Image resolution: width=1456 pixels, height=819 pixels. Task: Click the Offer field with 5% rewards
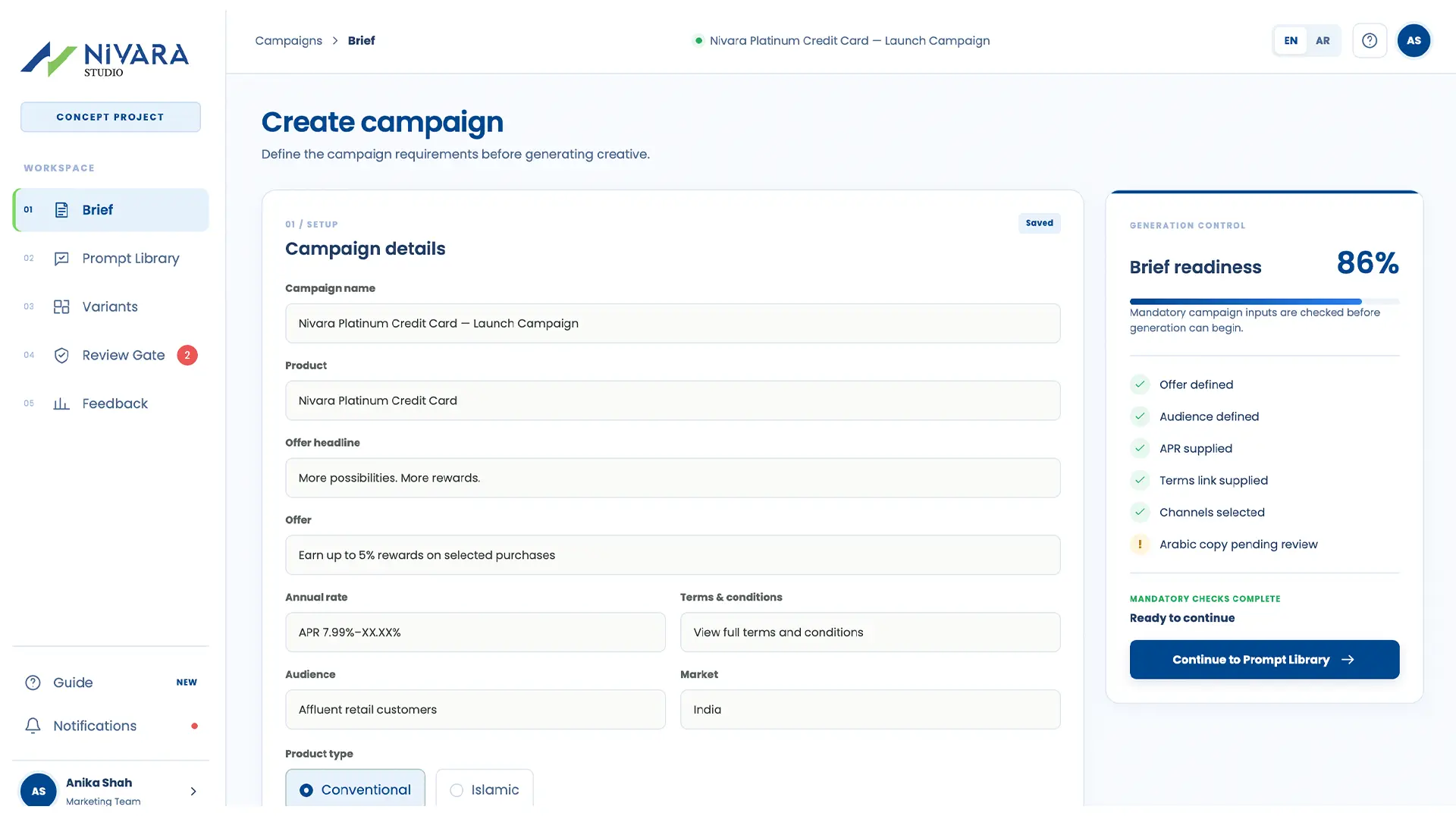pos(673,556)
